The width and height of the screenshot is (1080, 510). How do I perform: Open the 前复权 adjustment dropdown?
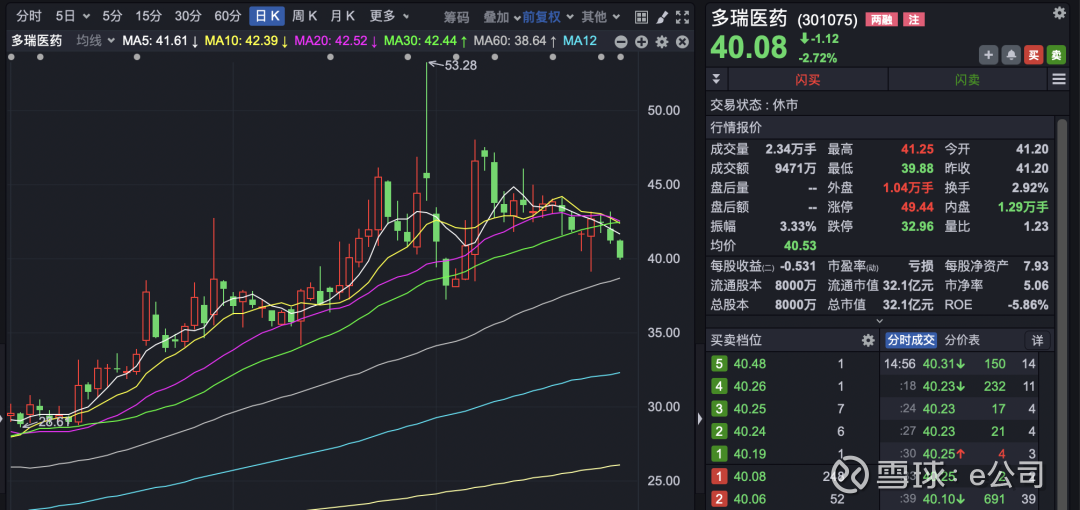coord(547,17)
